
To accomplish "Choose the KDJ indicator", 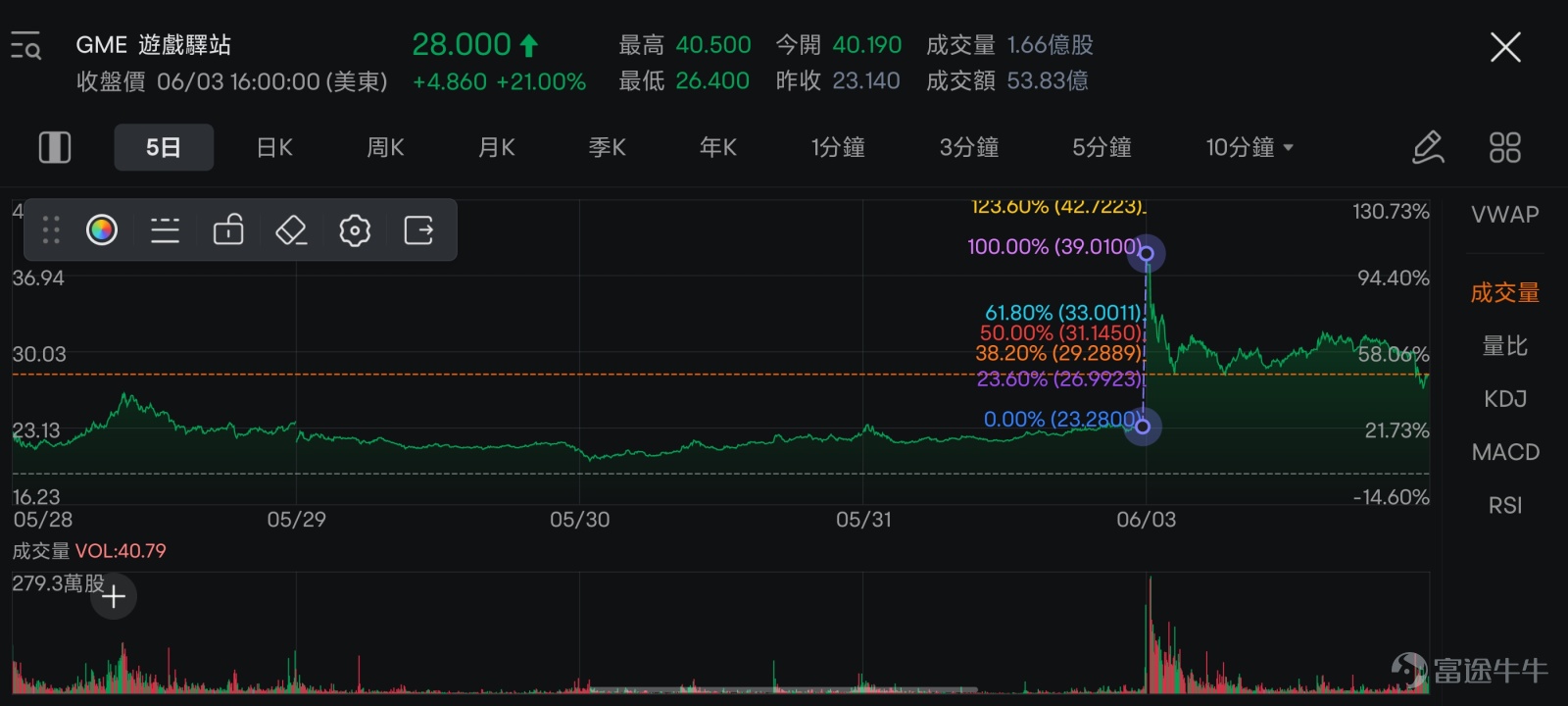I will 1505,399.
